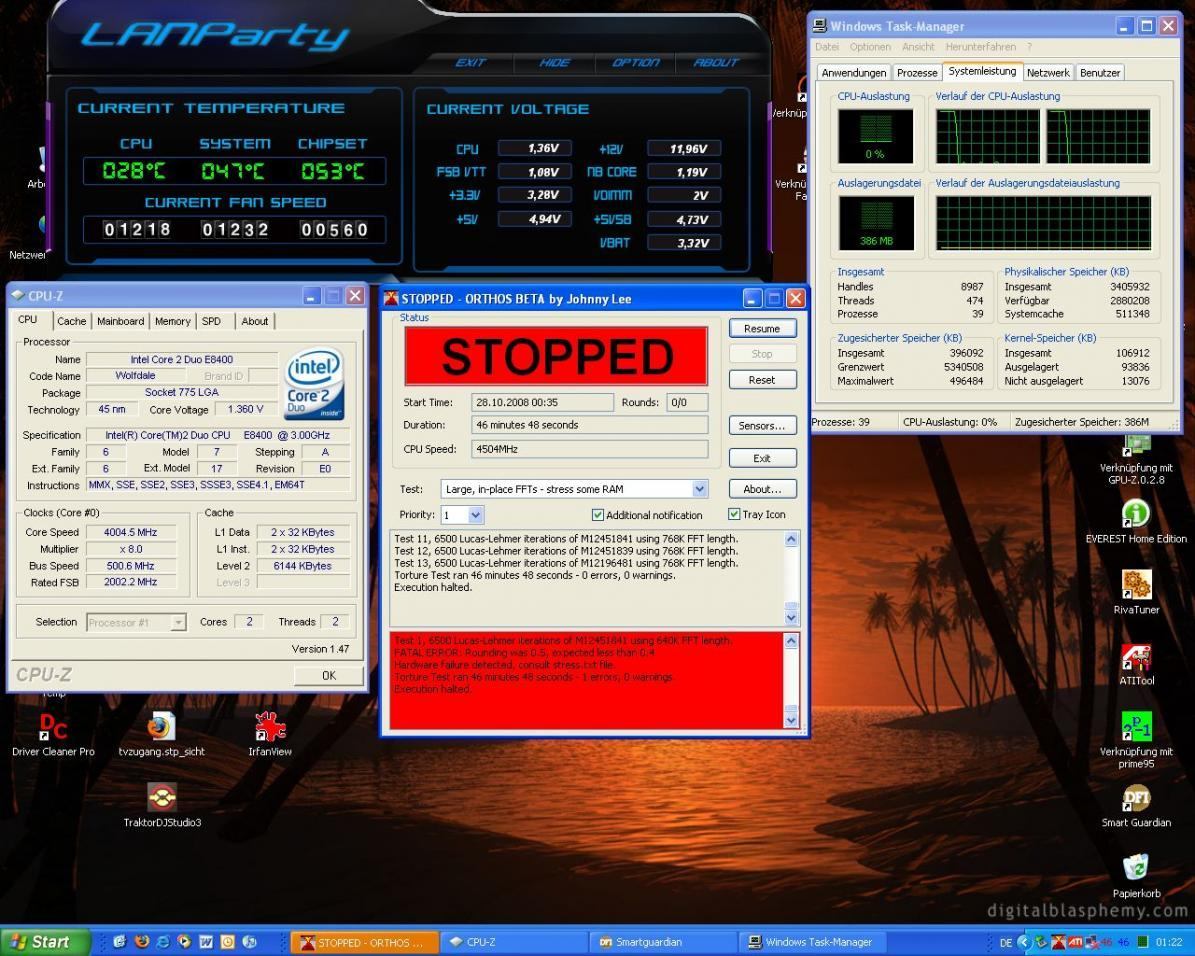Click the About... button in ORTHOS

tap(762, 489)
